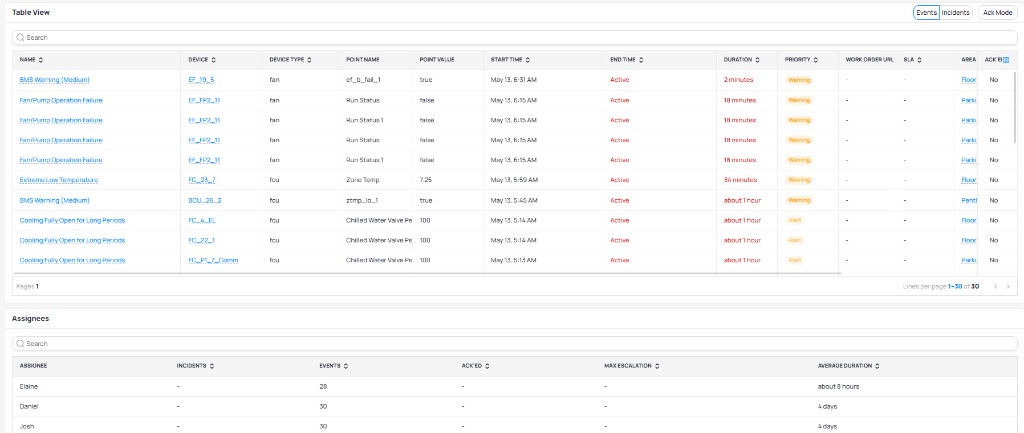
Task: Open Cooling Fully Open event for FC_4_EL
Action: [x=72, y=220]
